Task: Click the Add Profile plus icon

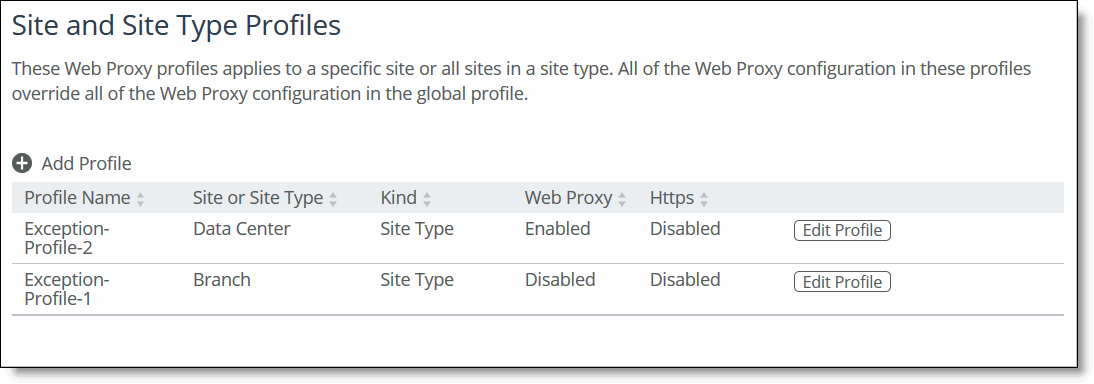Action: click(22, 163)
